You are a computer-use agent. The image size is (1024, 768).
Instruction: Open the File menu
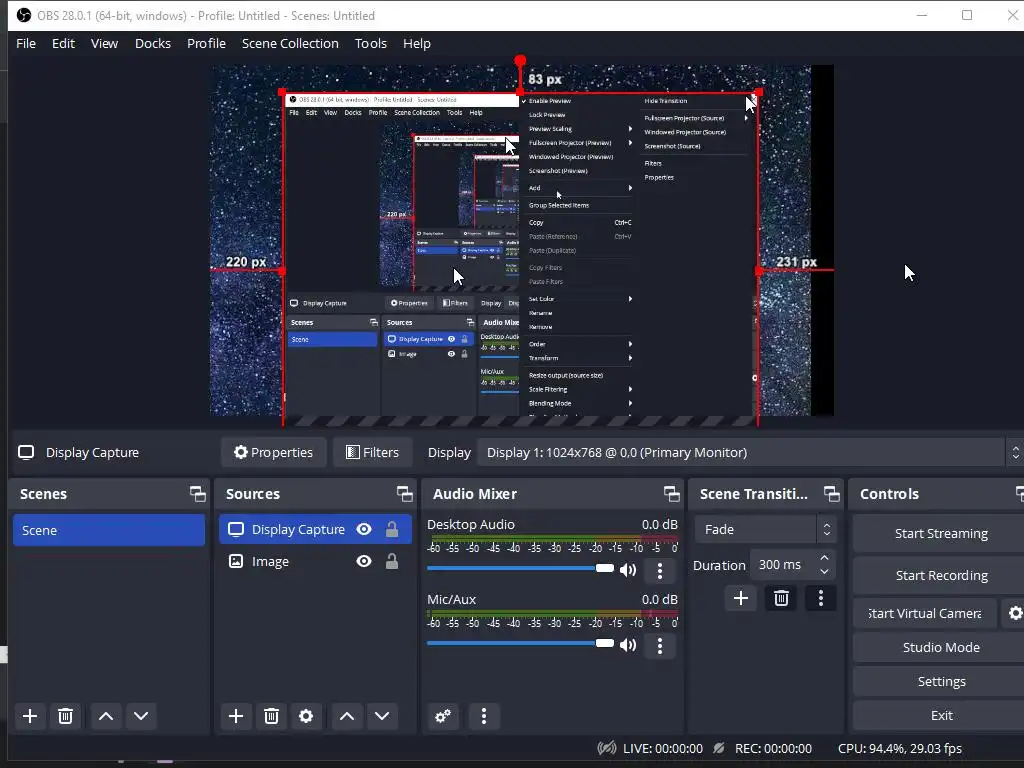point(26,44)
